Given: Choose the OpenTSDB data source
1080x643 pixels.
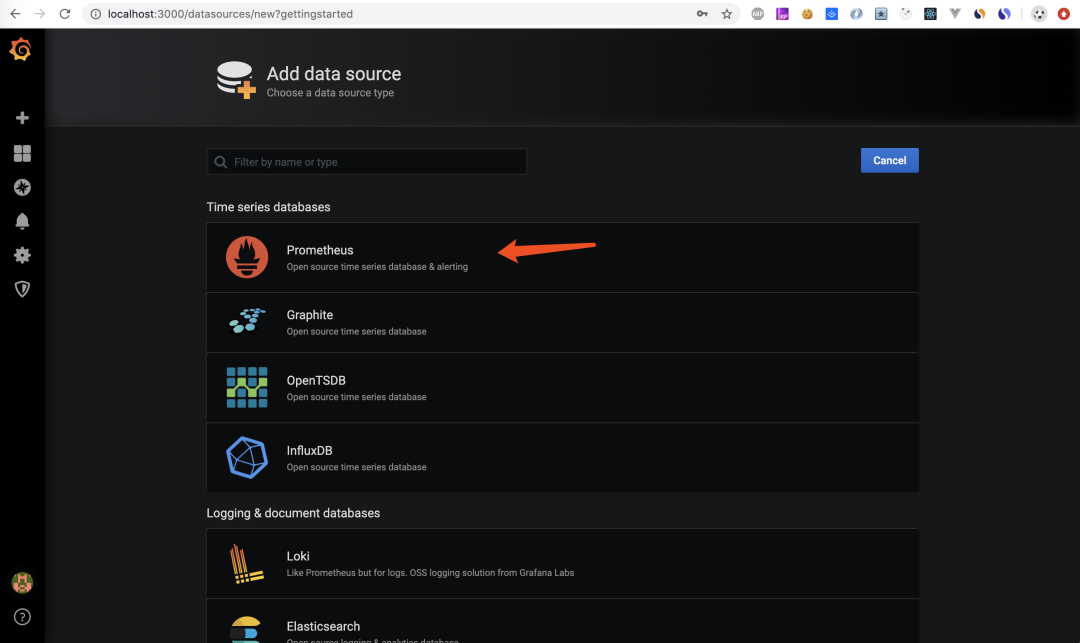Looking at the screenshot, I should tap(562, 388).
